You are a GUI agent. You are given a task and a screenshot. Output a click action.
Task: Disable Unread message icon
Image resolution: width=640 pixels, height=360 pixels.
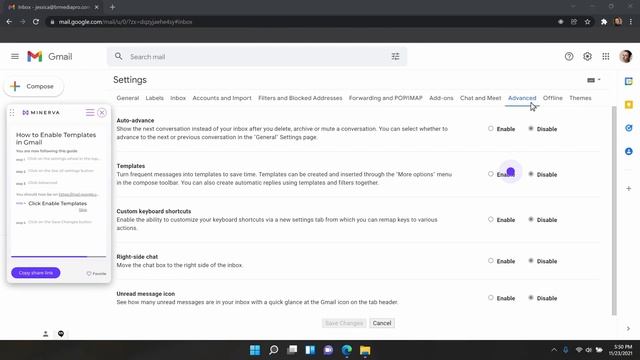tap(531, 298)
